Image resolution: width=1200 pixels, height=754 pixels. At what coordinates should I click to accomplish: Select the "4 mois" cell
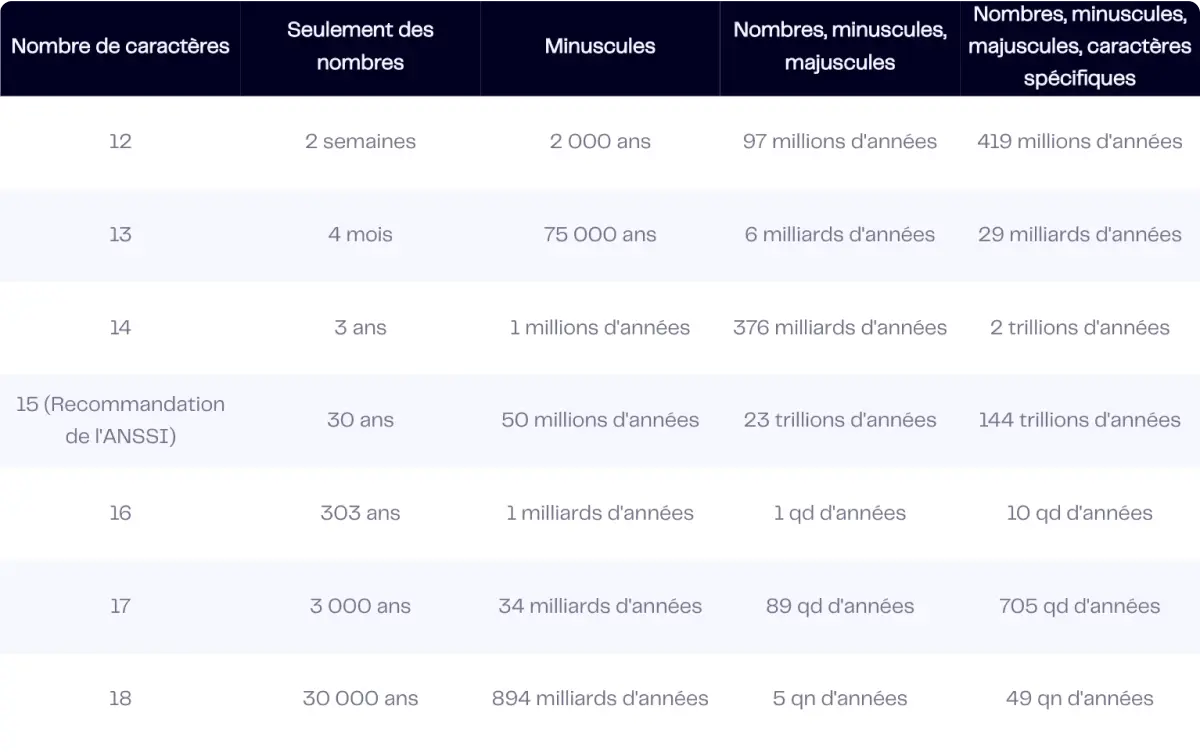point(360,234)
